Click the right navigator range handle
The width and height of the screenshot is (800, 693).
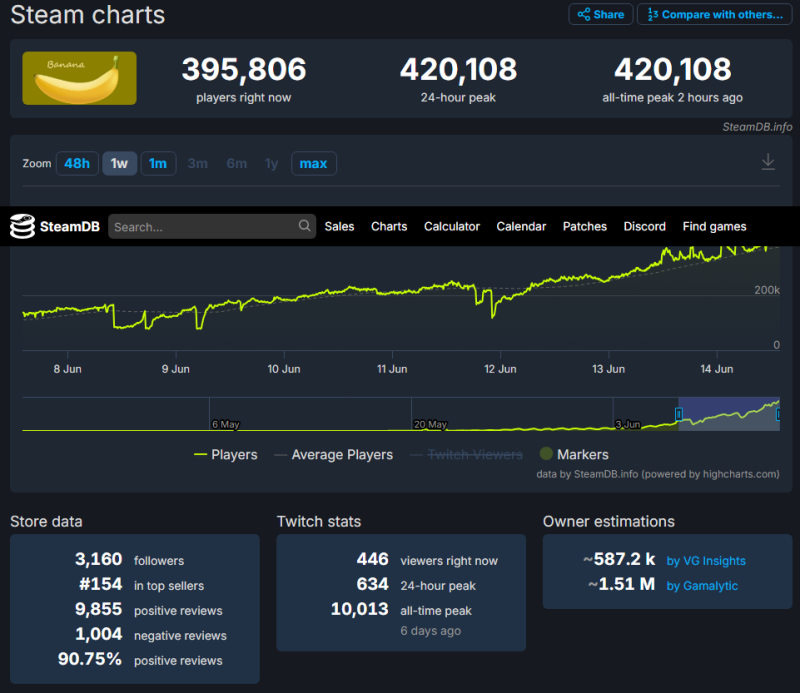pos(778,414)
